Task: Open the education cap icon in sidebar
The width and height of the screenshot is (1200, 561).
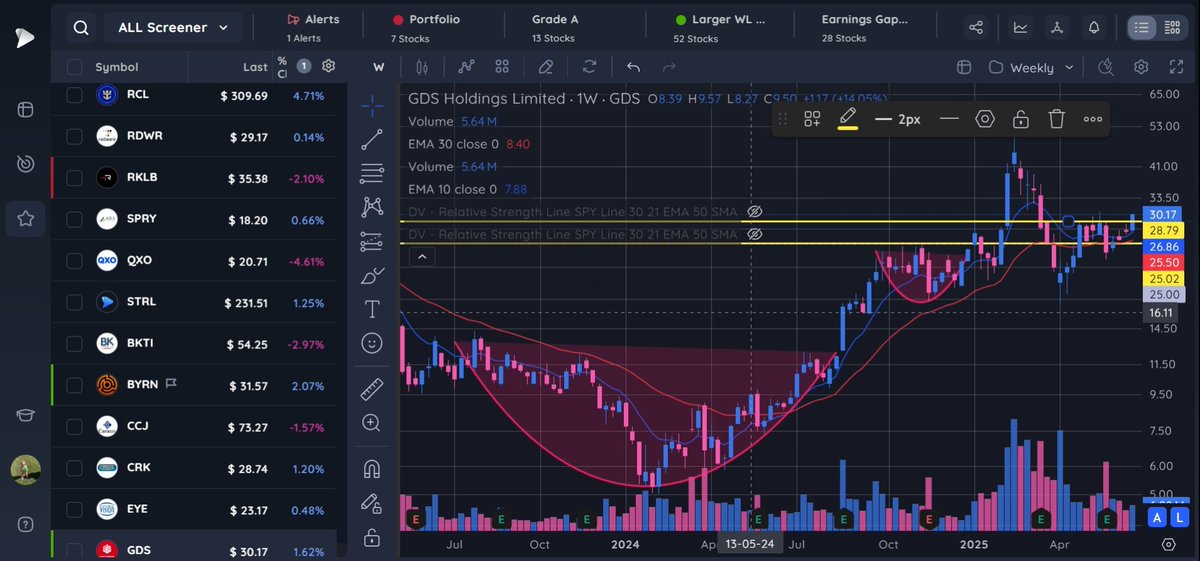Action: [x=25, y=416]
